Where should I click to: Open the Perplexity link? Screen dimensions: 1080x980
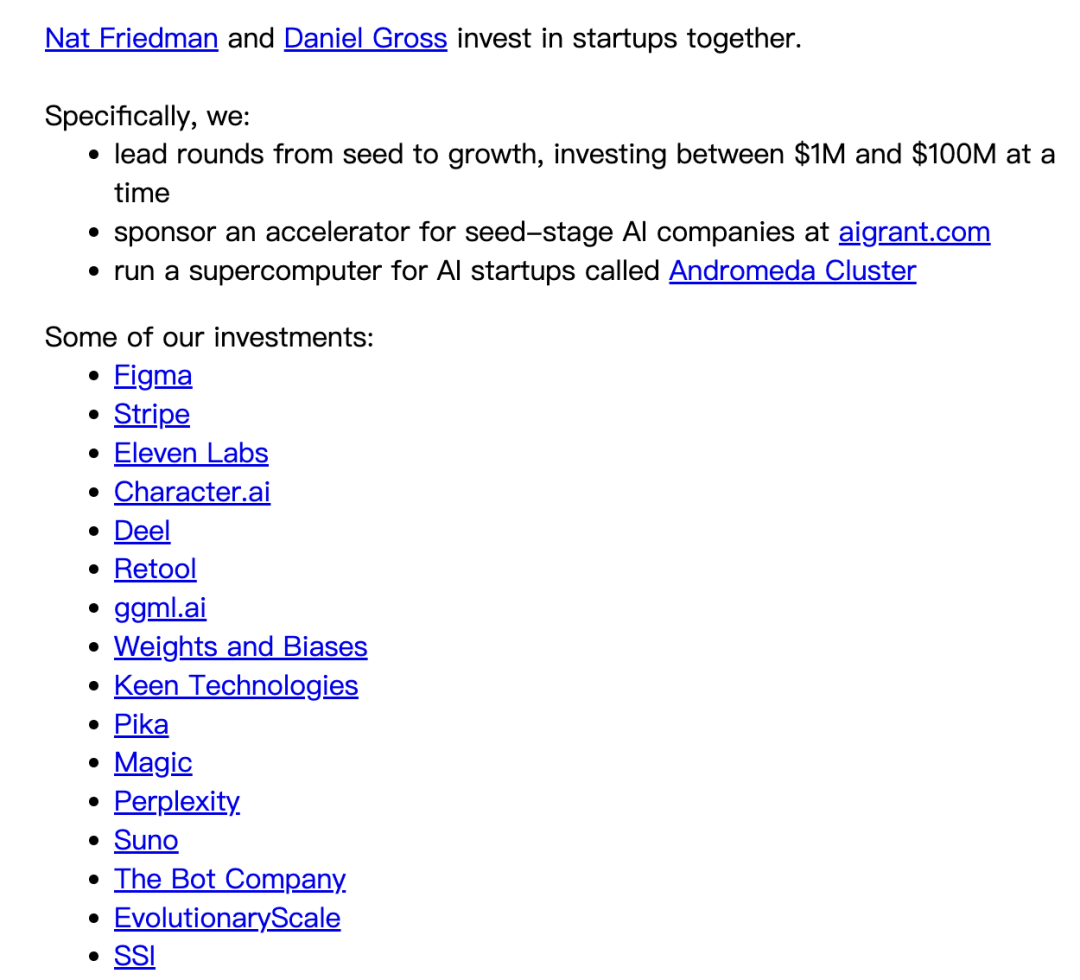177,802
